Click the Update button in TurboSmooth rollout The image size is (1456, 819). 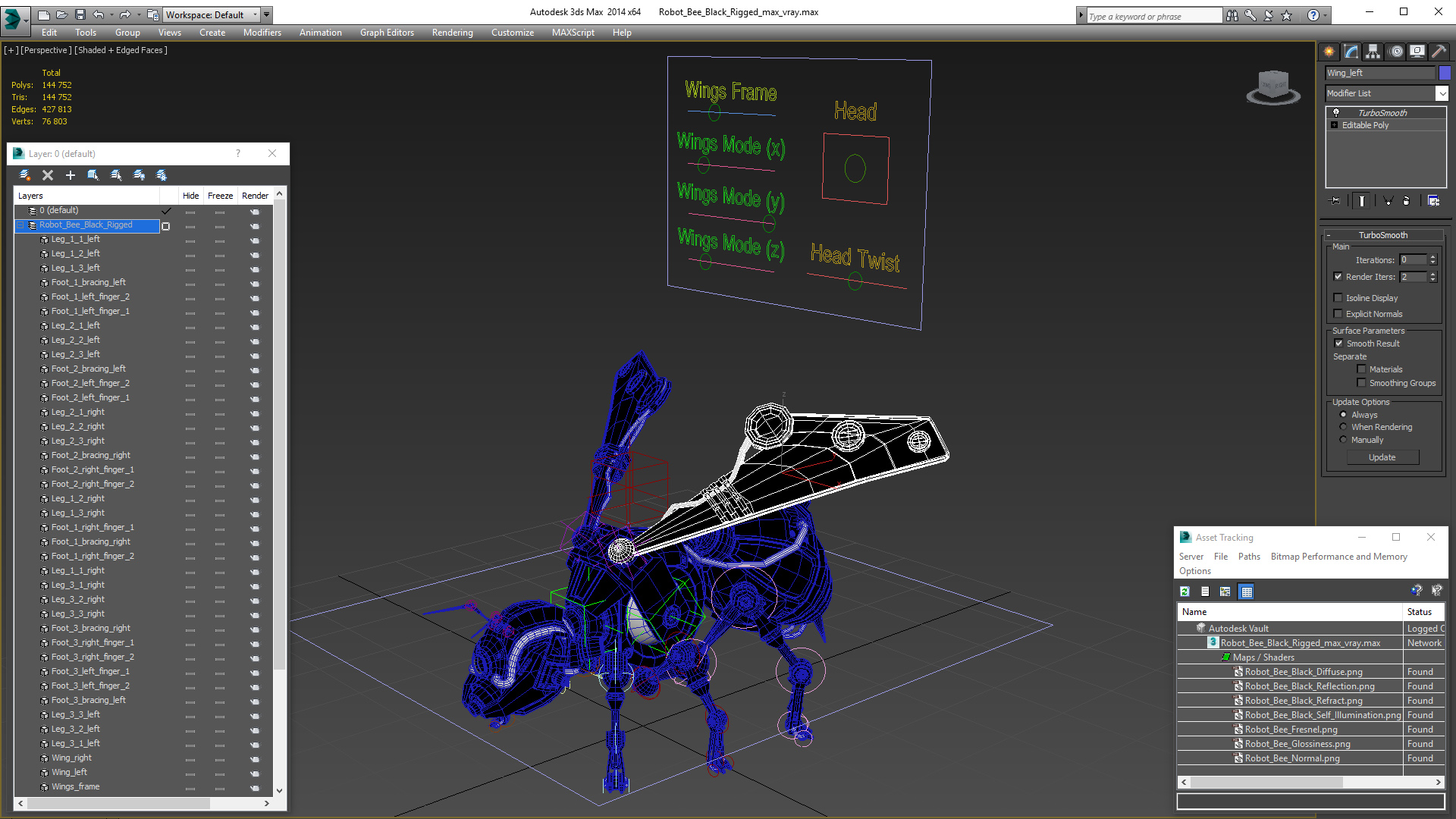click(x=1382, y=457)
